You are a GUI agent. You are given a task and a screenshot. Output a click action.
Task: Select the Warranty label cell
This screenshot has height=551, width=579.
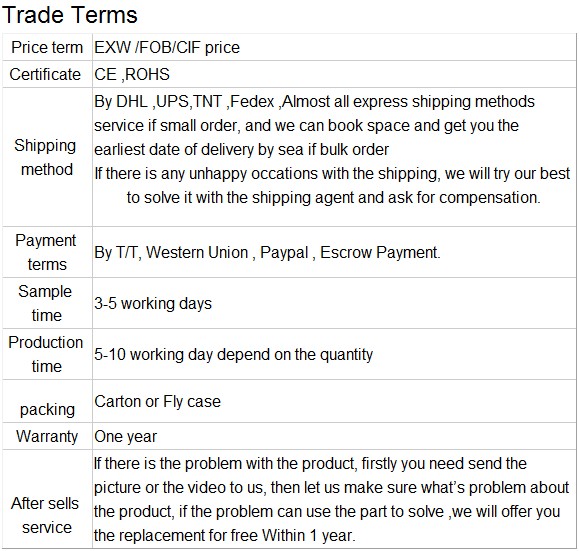(47, 437)
